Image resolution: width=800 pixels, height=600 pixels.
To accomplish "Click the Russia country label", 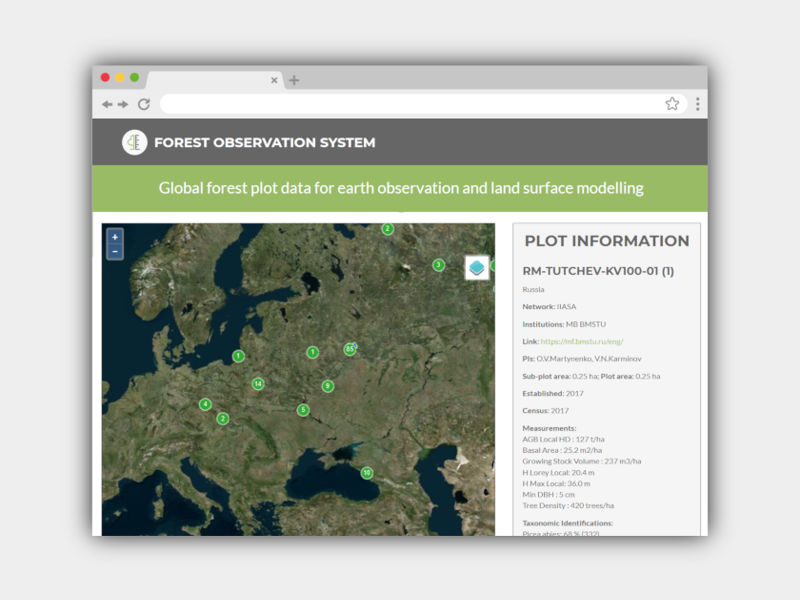I will click(x=533, y=289).
